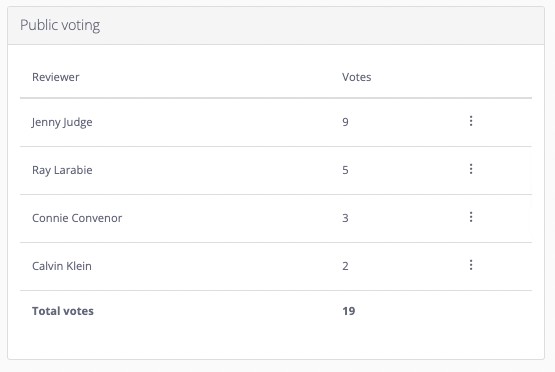Click the Public voting panel title
This screenshot has height=372, width=555.
click(x=60, y=25)
